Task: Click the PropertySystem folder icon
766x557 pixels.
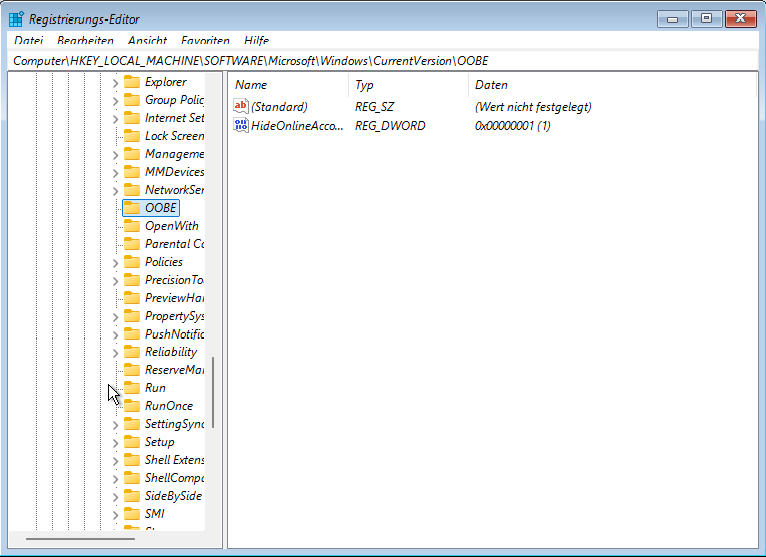Action: tap(132, 316)
